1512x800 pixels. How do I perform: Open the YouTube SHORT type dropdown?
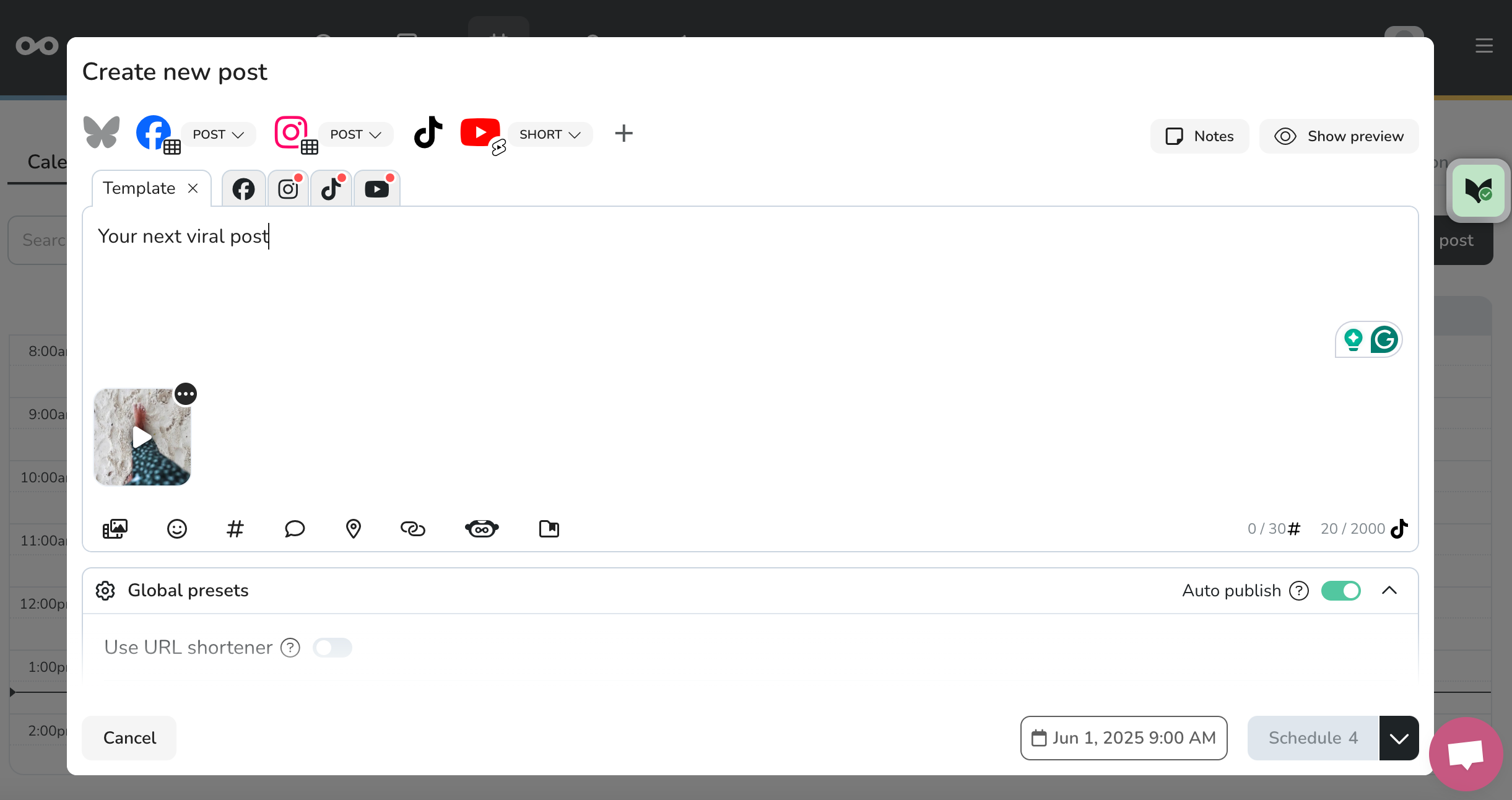click(550, 134)
